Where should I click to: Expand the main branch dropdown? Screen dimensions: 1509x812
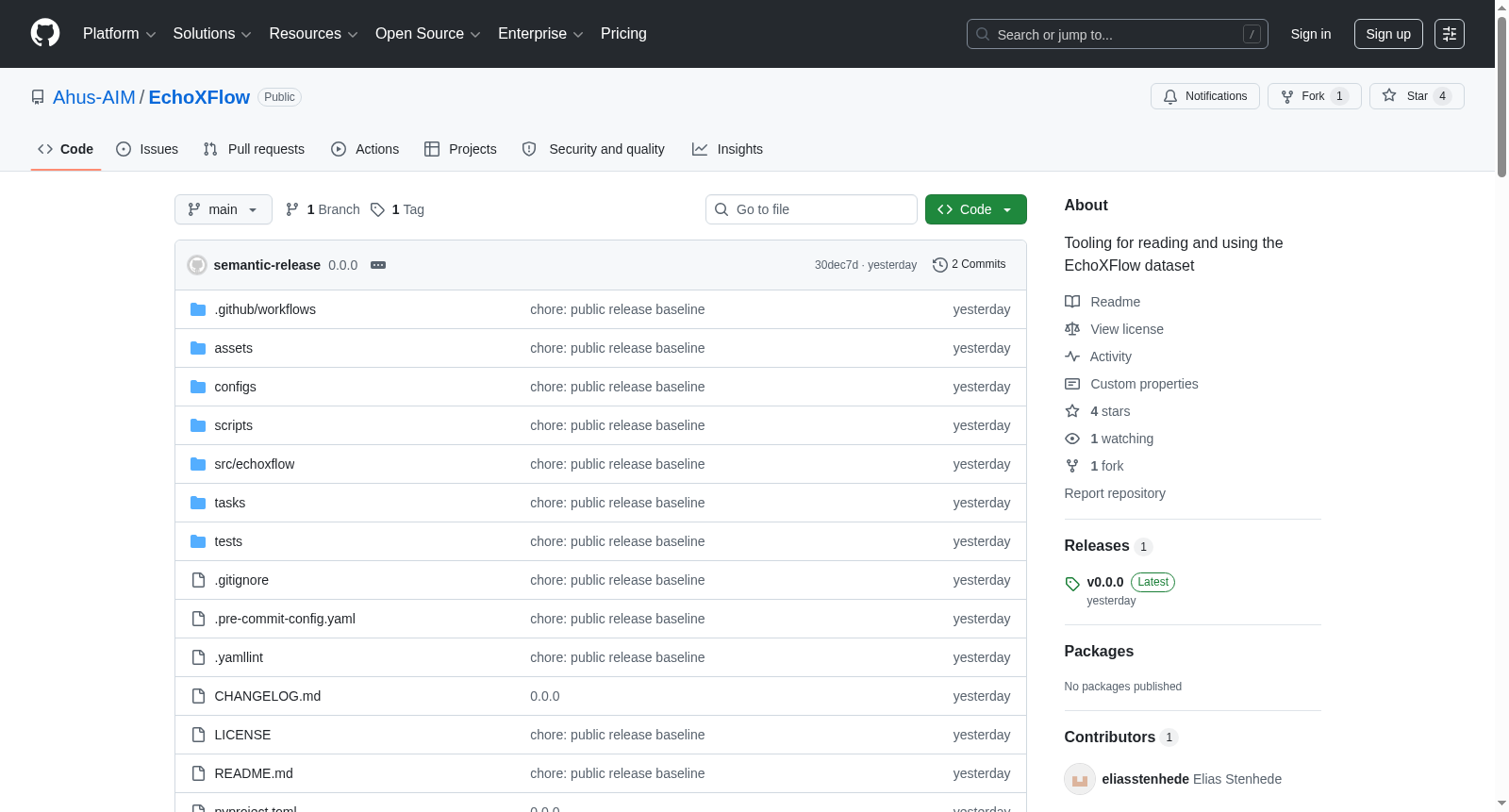pos(224,209)
